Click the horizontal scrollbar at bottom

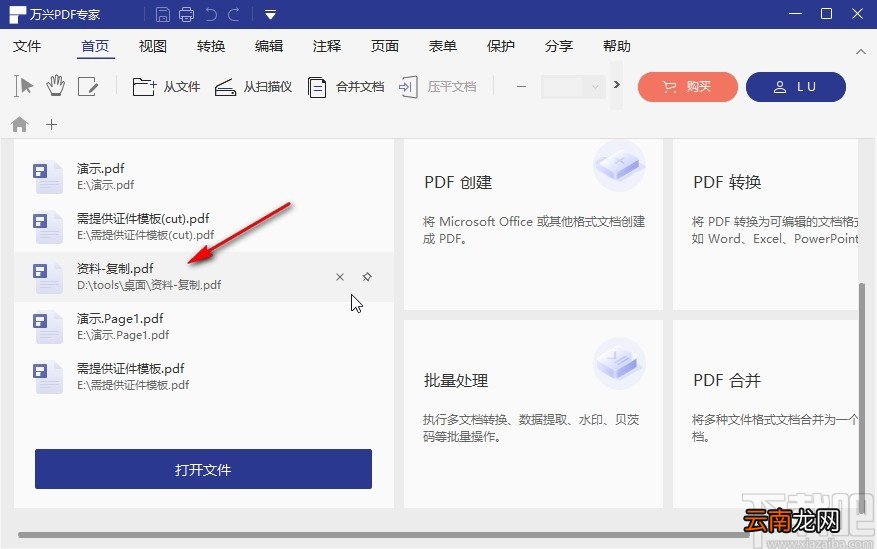[x=384, y=535]
